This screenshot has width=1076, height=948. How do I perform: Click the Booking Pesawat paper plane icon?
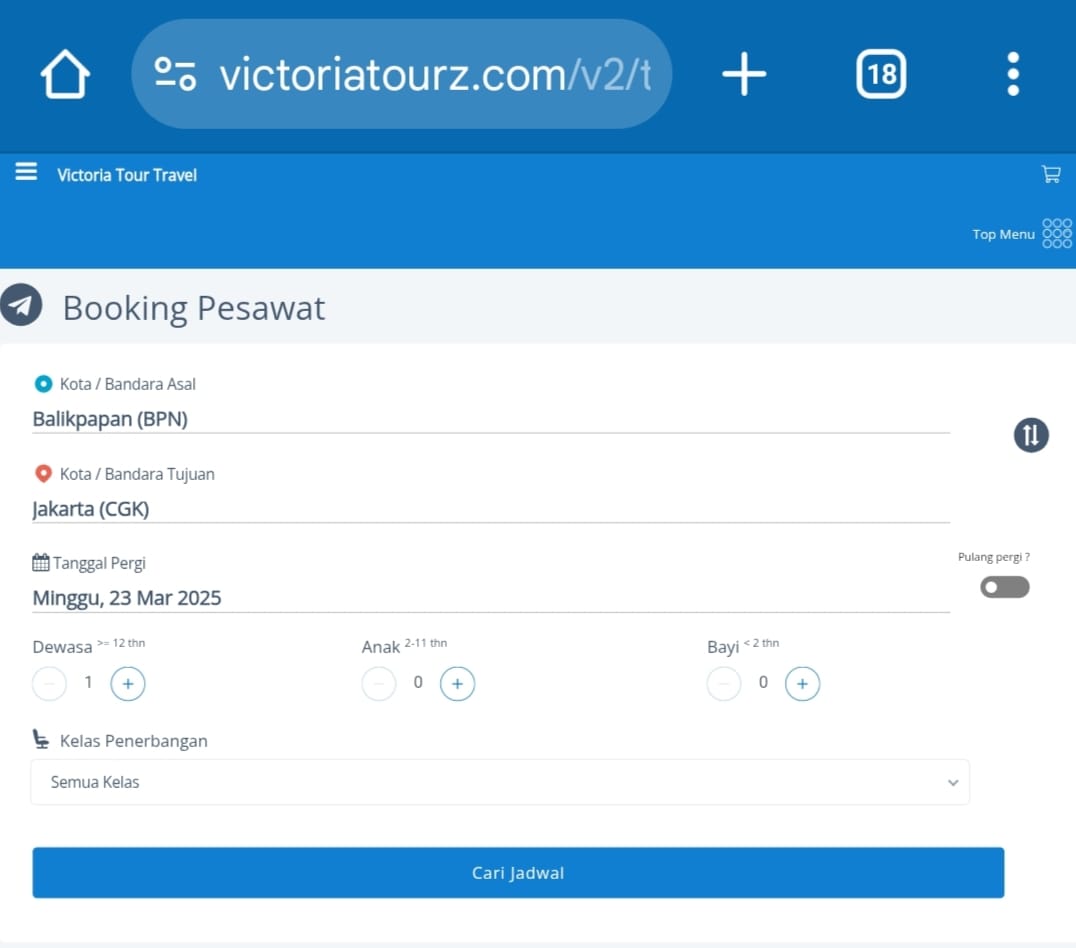click(22, 305)
